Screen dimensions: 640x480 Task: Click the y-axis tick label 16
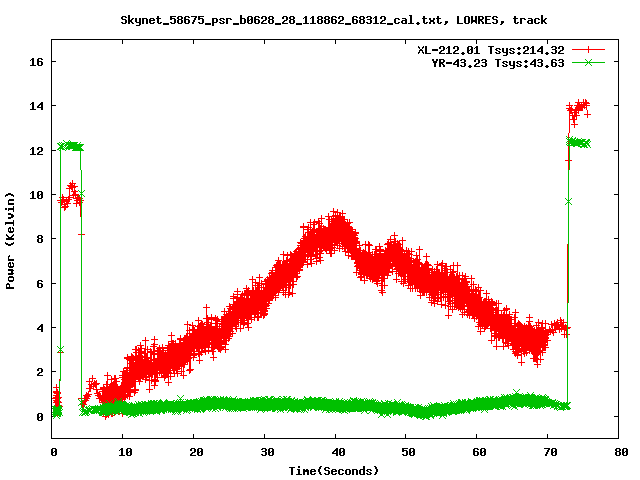(36, 62)
